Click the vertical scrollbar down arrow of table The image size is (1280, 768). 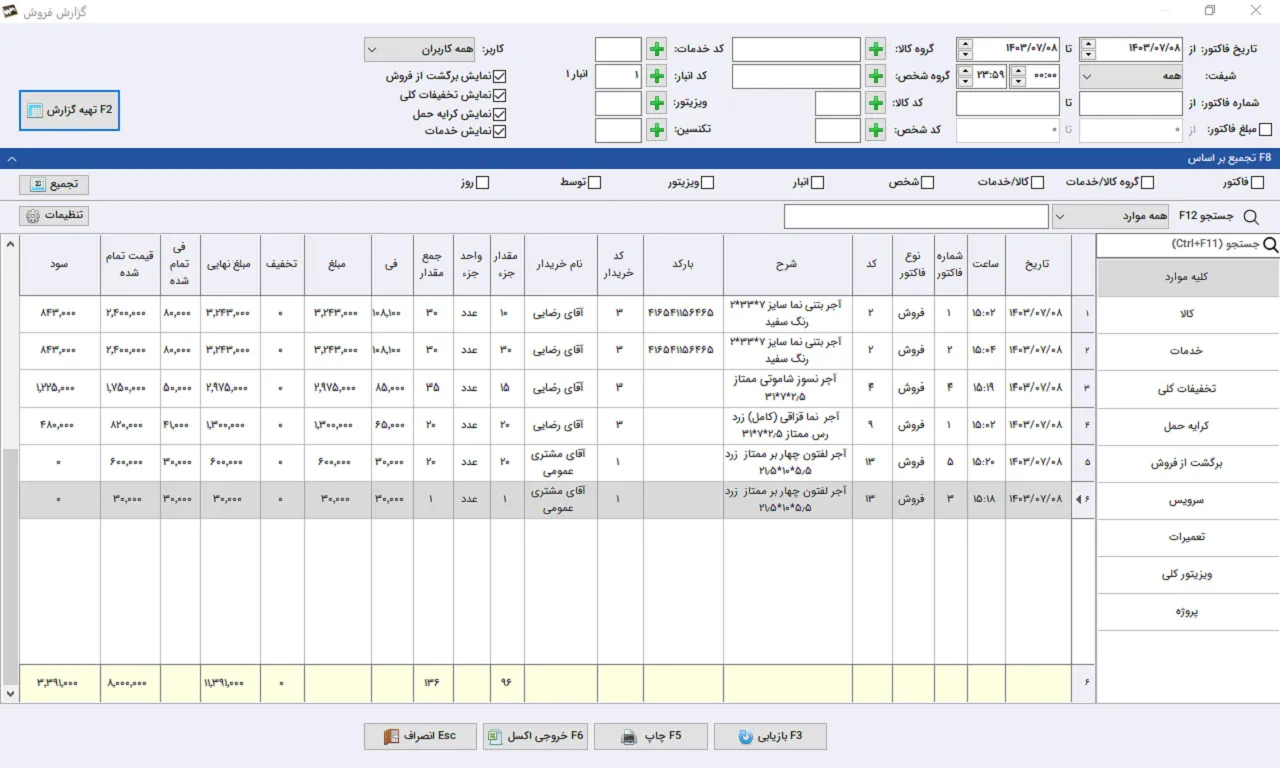[x=10, y=692]
